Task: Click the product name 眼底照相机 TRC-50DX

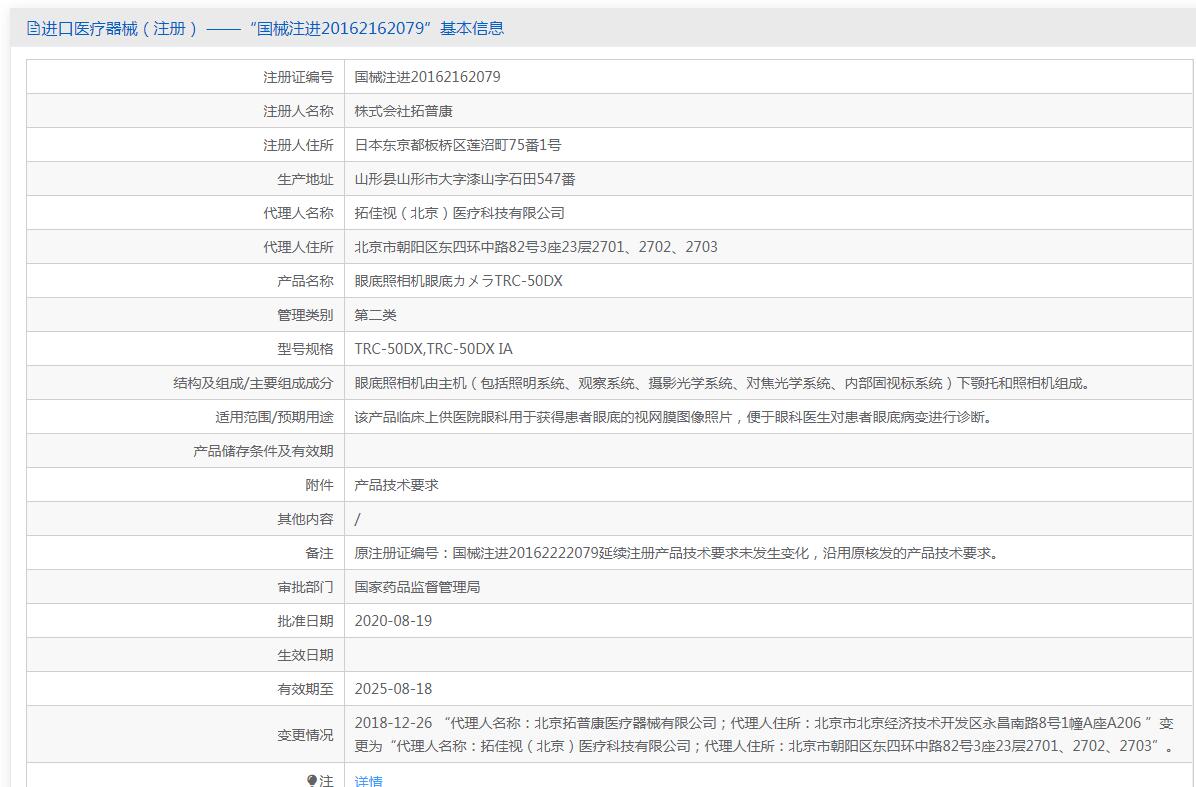Action: pyautogui.click(x=458, y=281)
